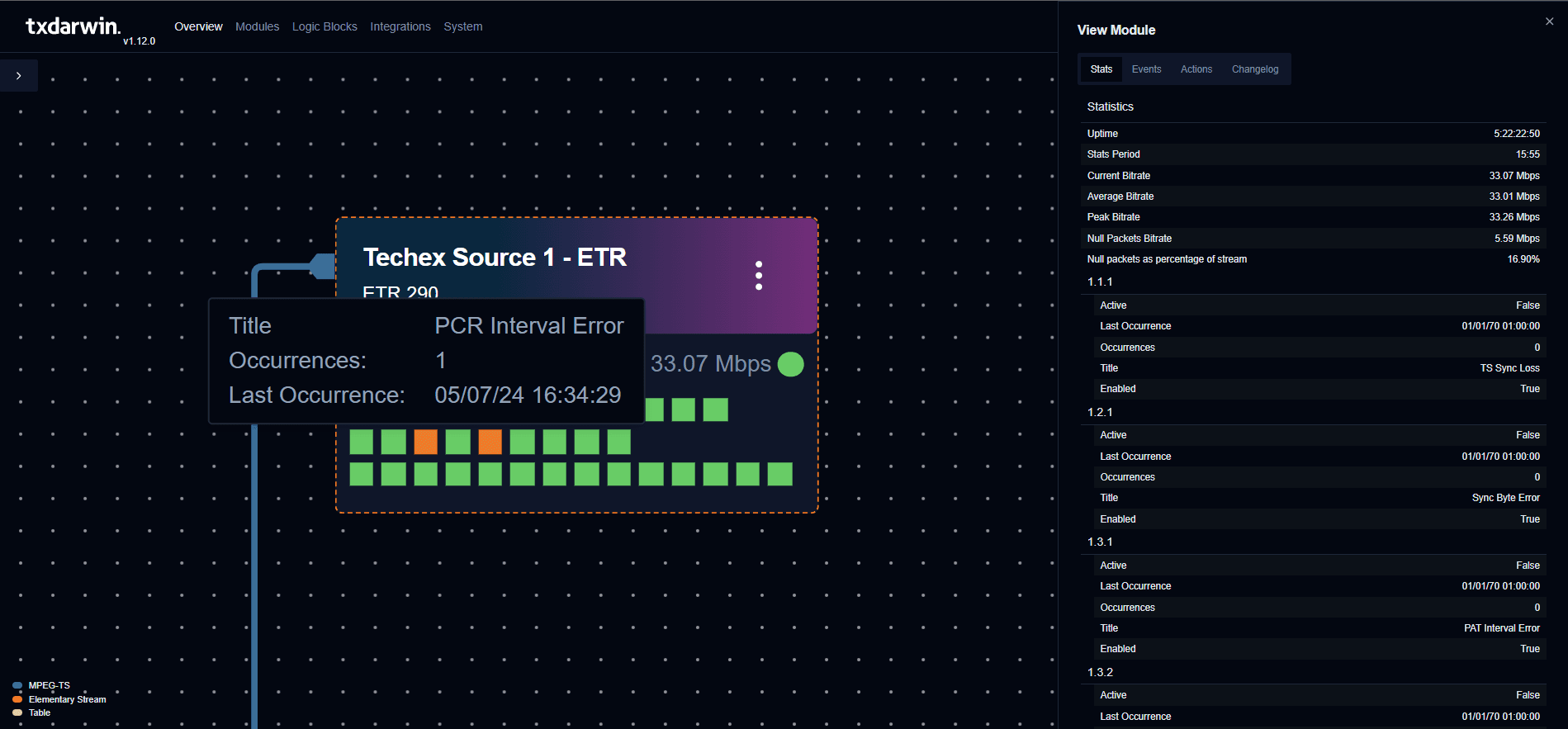Expand the left sidebar with the chevron
The width and height of the screenshot is (1568, 729).
point(18,76)
